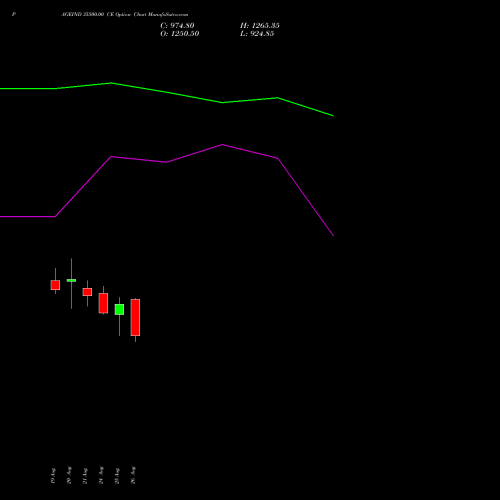Image resolution: width=500 pixels, height=500 pixels.
Task: Click the 20 Aug date axis label
Action: click(69, 475)
